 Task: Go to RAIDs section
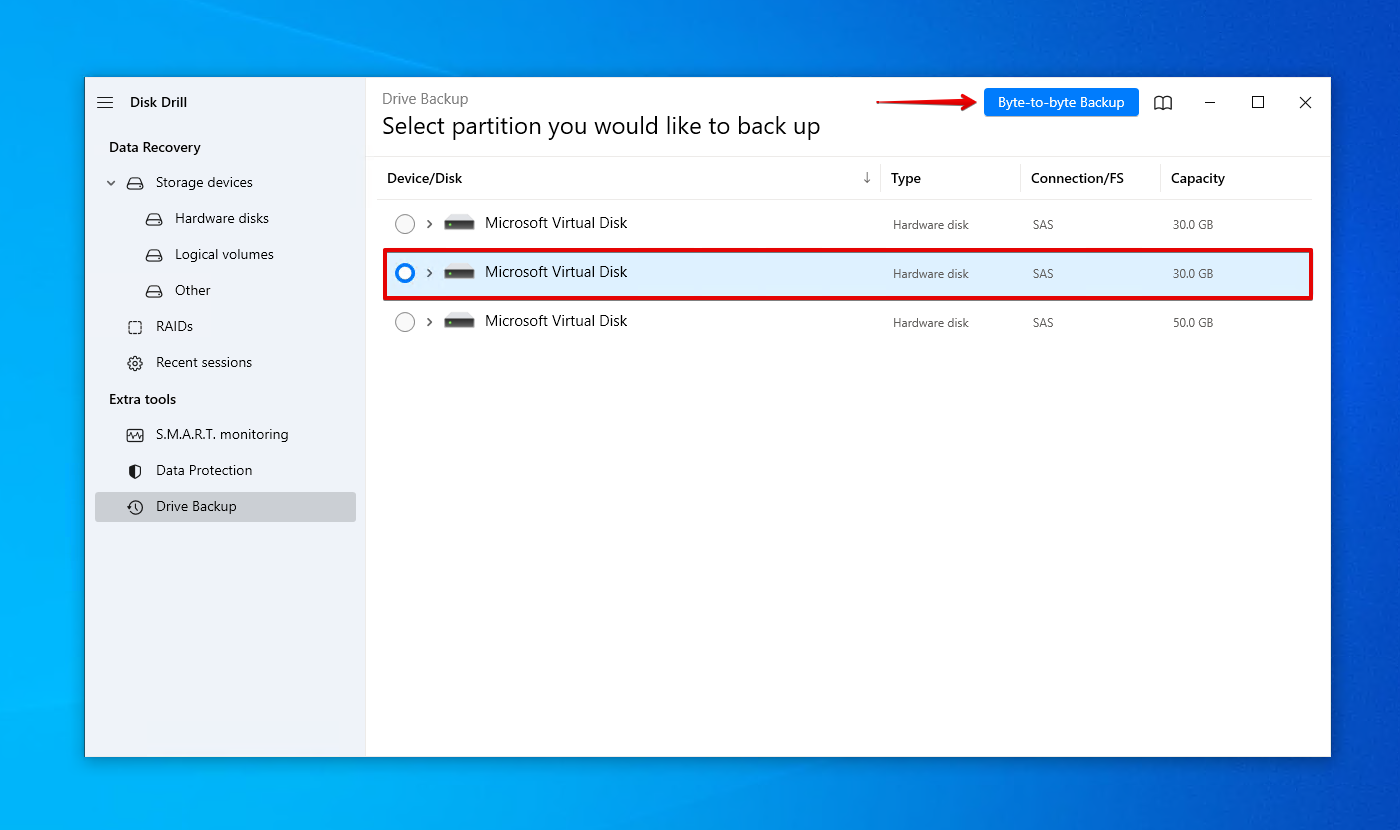174,326
